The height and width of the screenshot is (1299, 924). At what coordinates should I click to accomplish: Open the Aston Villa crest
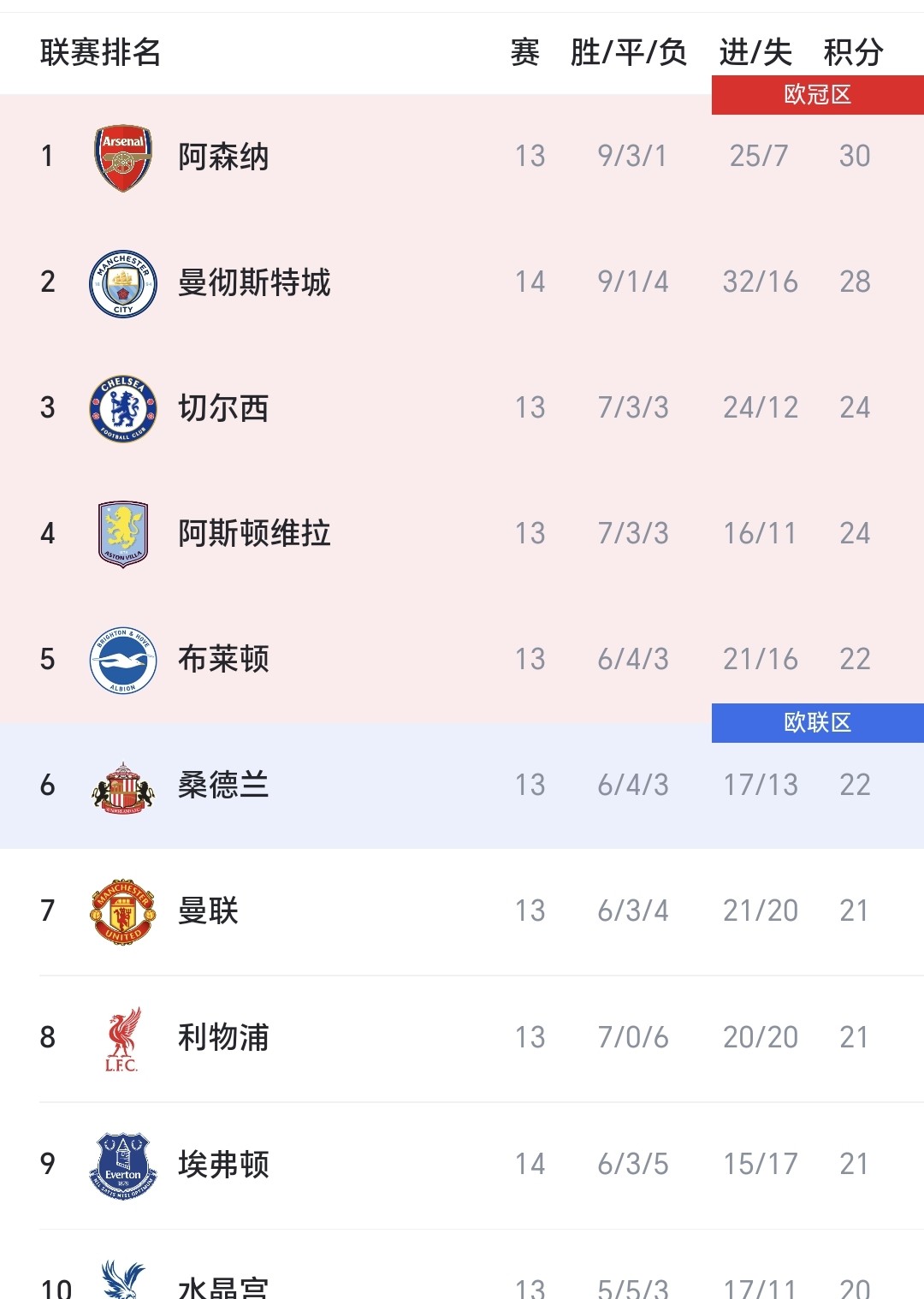click(x=123, y=534)
